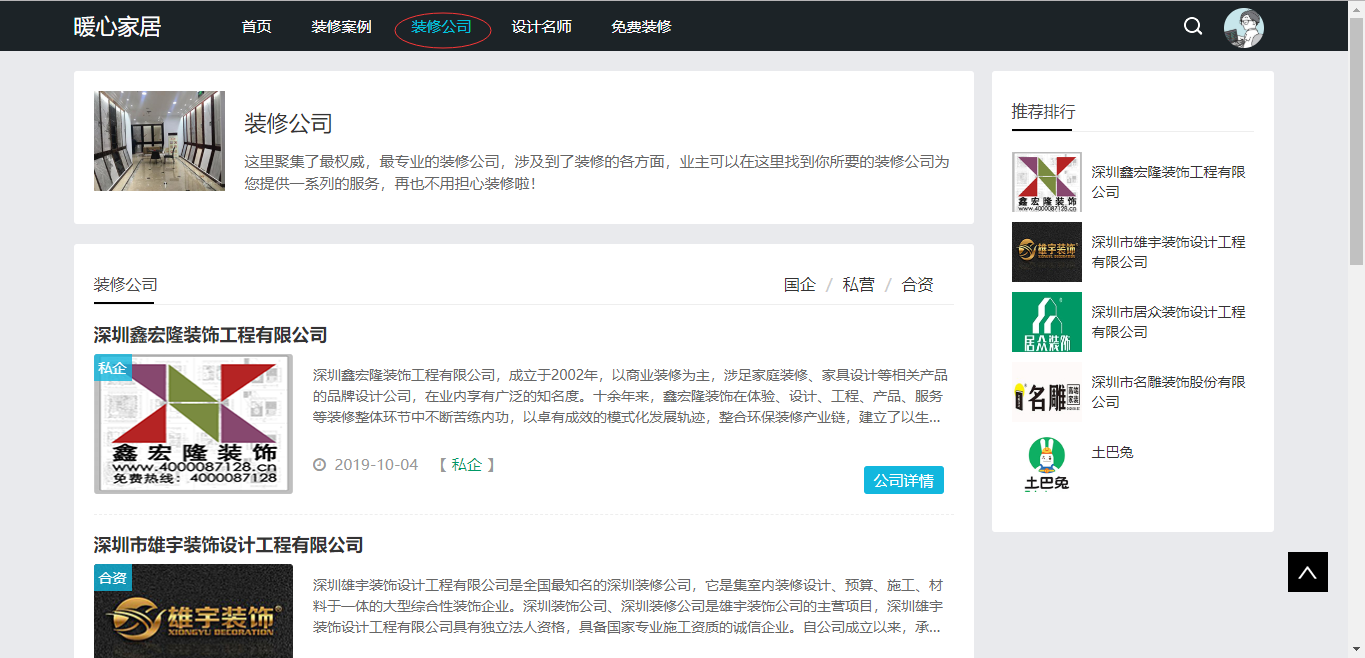Click the 推荐排行 sidebar heading
Screen dimensions: 1365x658
pyautogui.click(x=1044, y=111)
